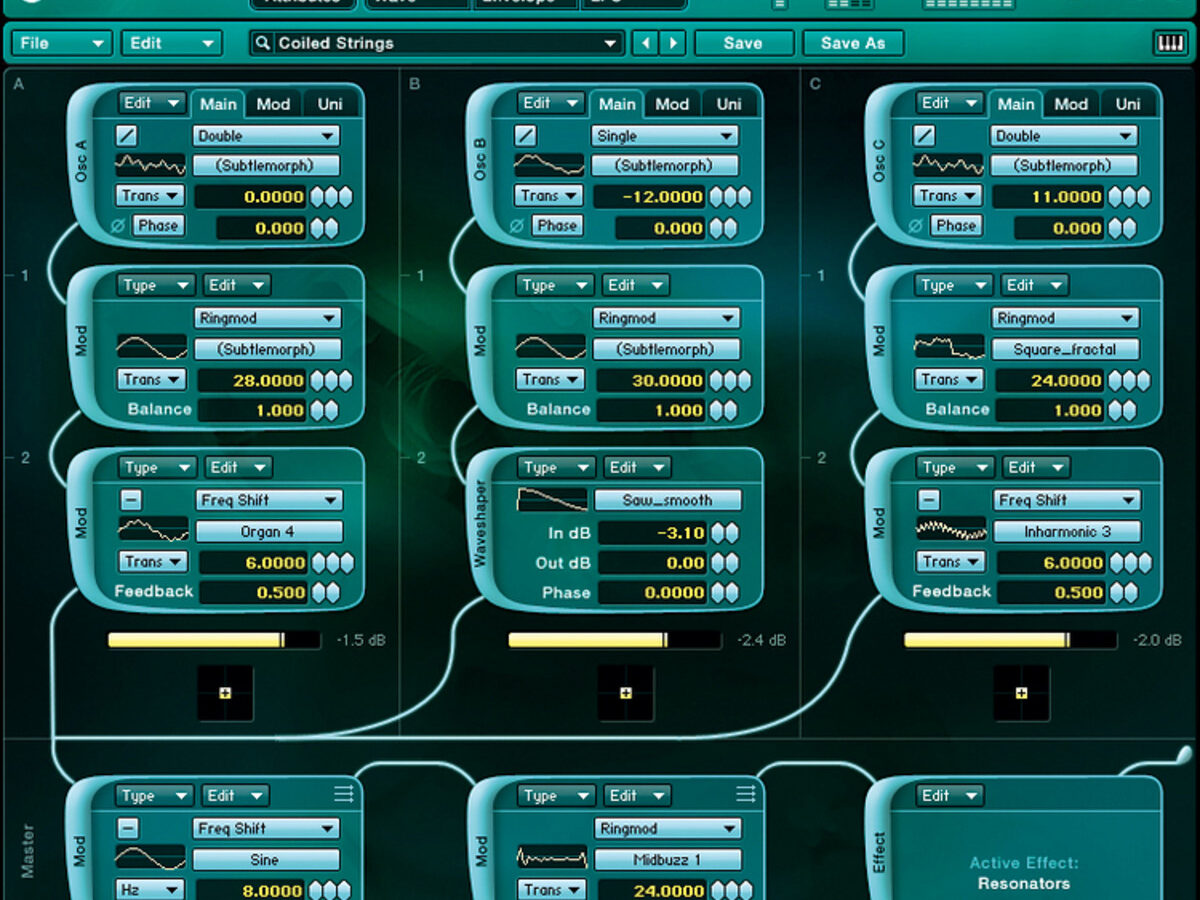The height and width of the screenshot is (900, 1200).
Task: Click the keyboard icon in the top-right toolbar
Action: point(1168,43)
